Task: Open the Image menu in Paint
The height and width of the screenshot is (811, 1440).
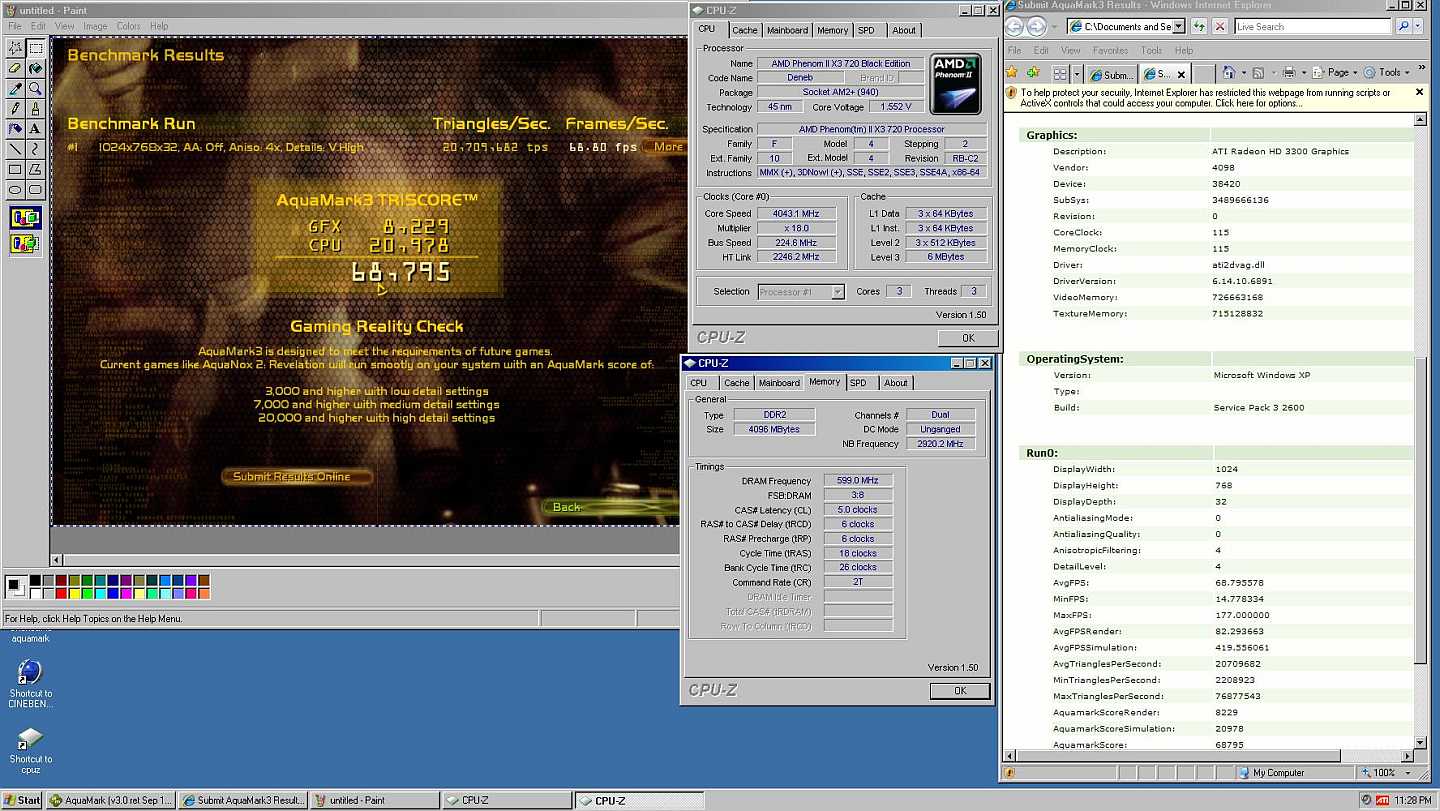Action: coord(95,26)
